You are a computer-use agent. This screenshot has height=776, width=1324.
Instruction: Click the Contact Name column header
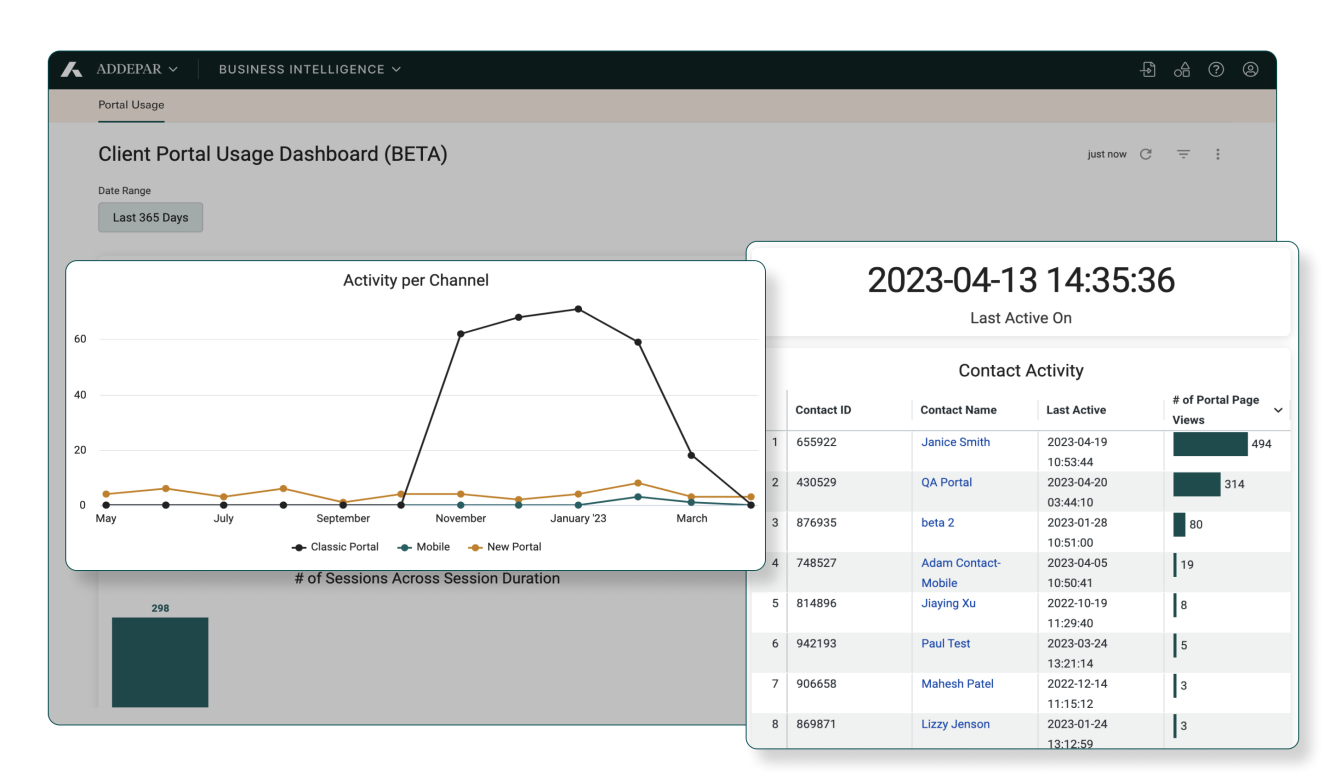958,410
